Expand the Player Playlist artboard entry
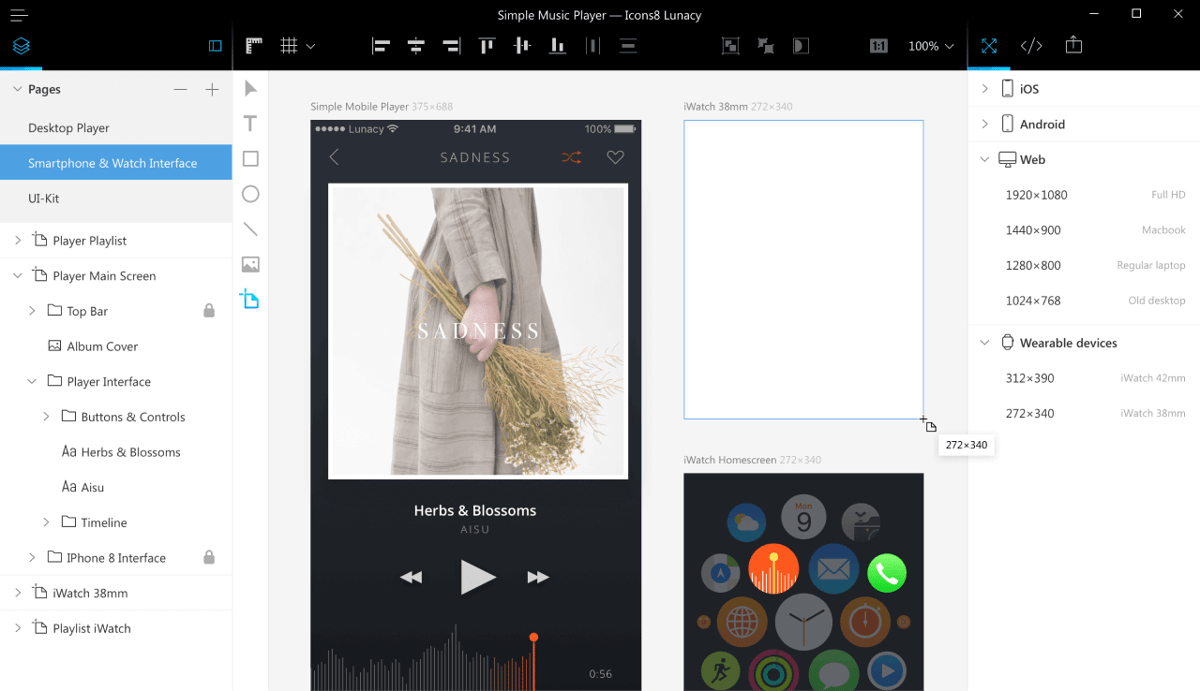This screenshot has height=691, width=1200. click(x=17, y=240)
